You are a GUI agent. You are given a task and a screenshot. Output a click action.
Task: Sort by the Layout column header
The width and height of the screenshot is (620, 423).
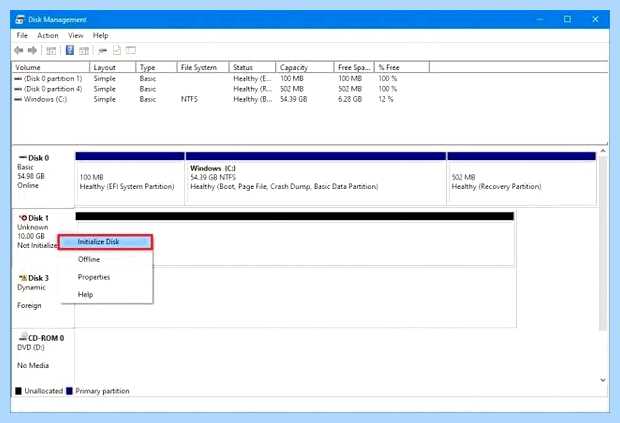(x=113, y=67)
